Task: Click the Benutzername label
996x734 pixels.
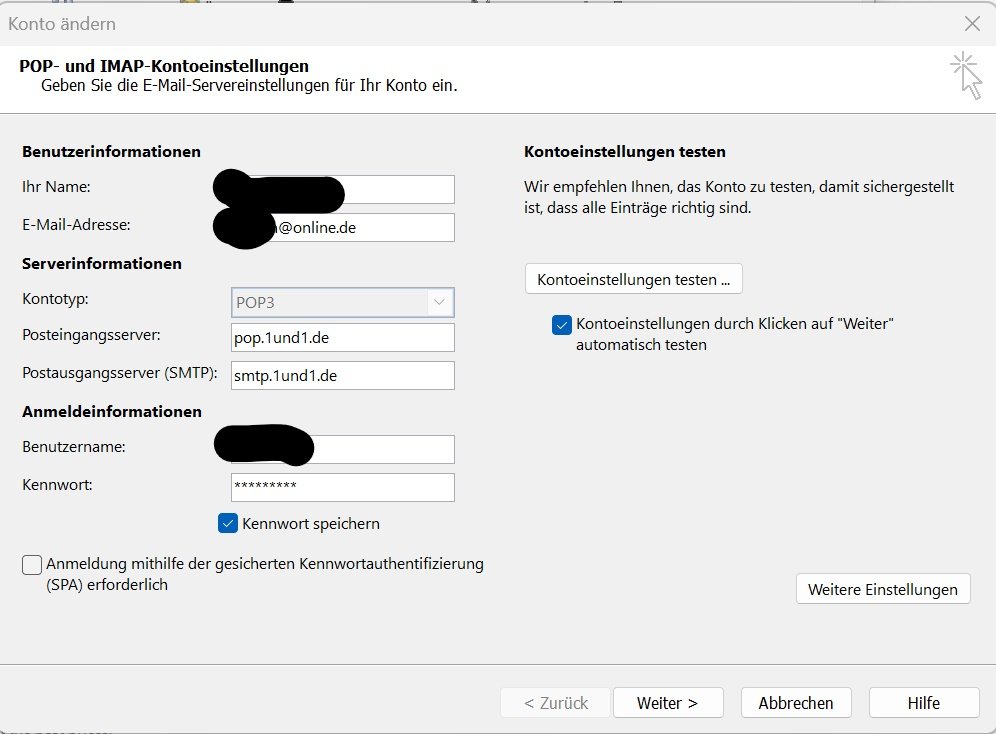Action: tap(74, 446)
